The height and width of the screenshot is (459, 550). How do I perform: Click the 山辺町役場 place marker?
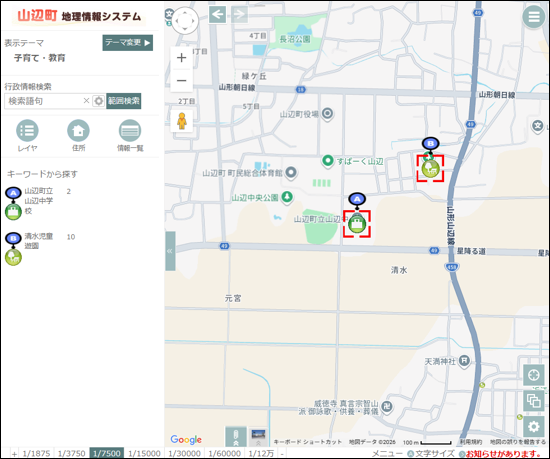click(x=327, y=114)
